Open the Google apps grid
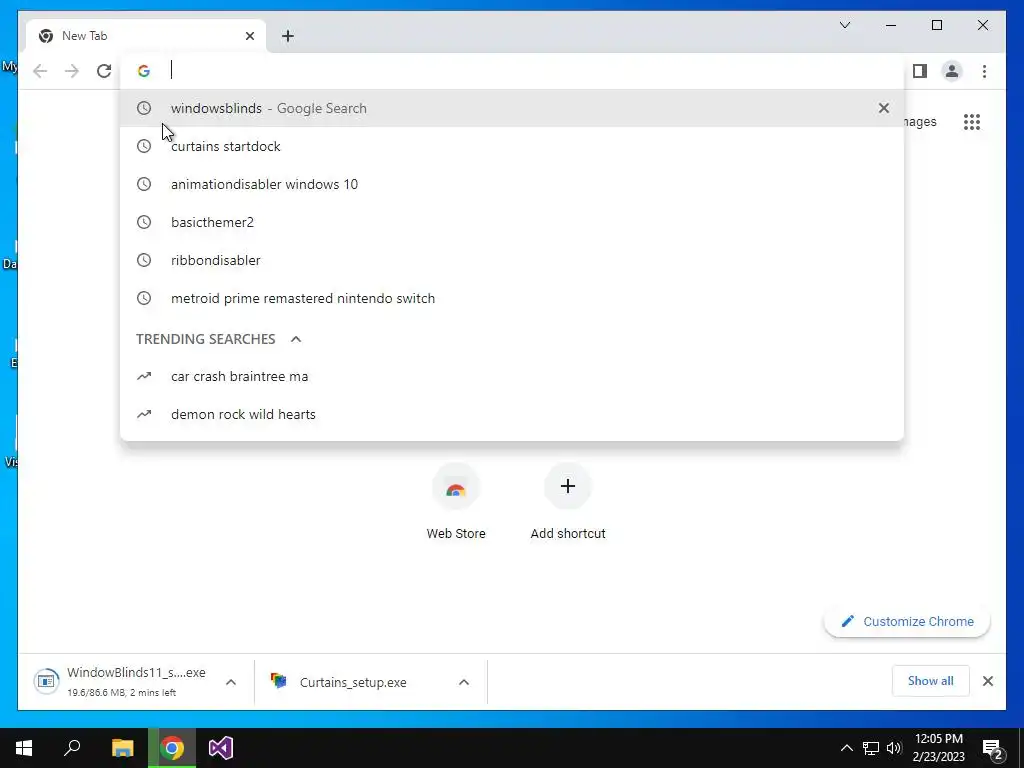Image resolution: width=1024 pixels, height=768 pixels. click(972, 121)
